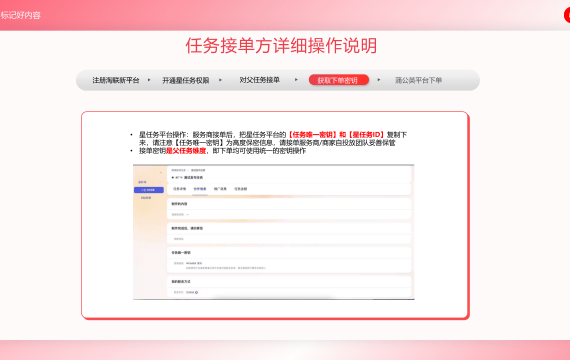Click the red text 【任务唯一密钥】和【星任务ID】
The height and width of the screenshot is (360, 570).
click(336, 135)
